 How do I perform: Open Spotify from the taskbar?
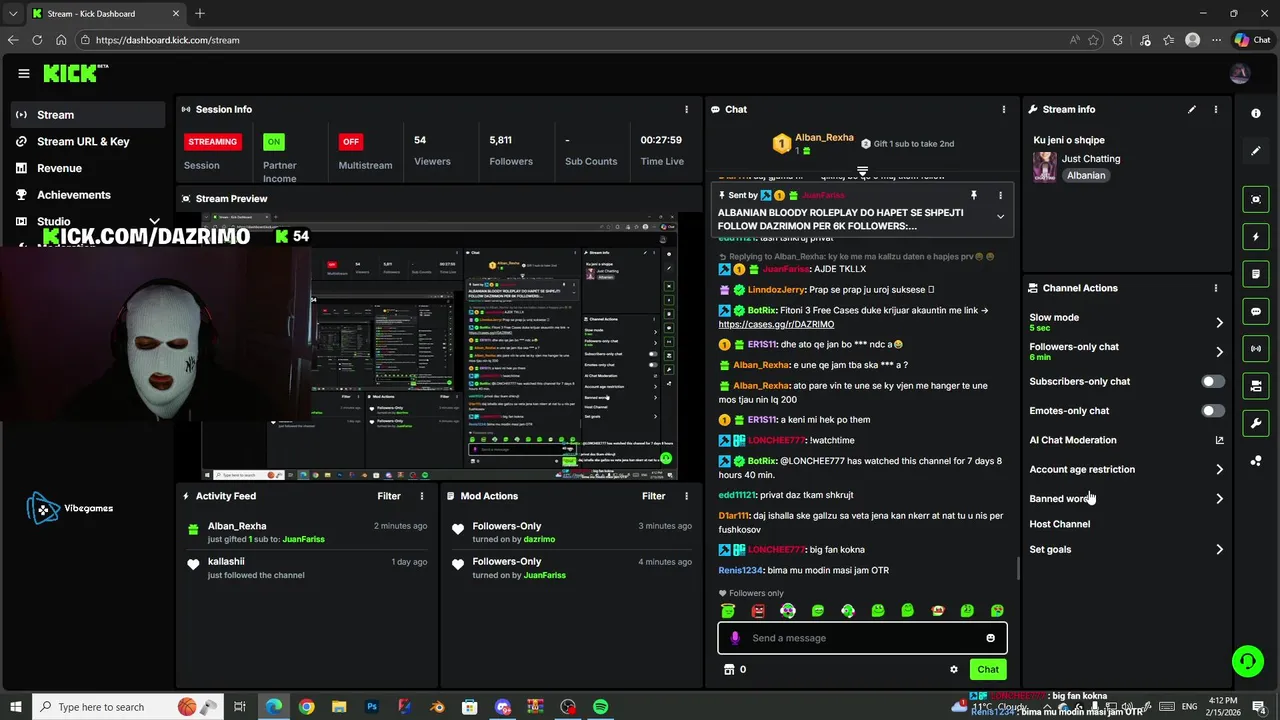[x=600, y=707]
